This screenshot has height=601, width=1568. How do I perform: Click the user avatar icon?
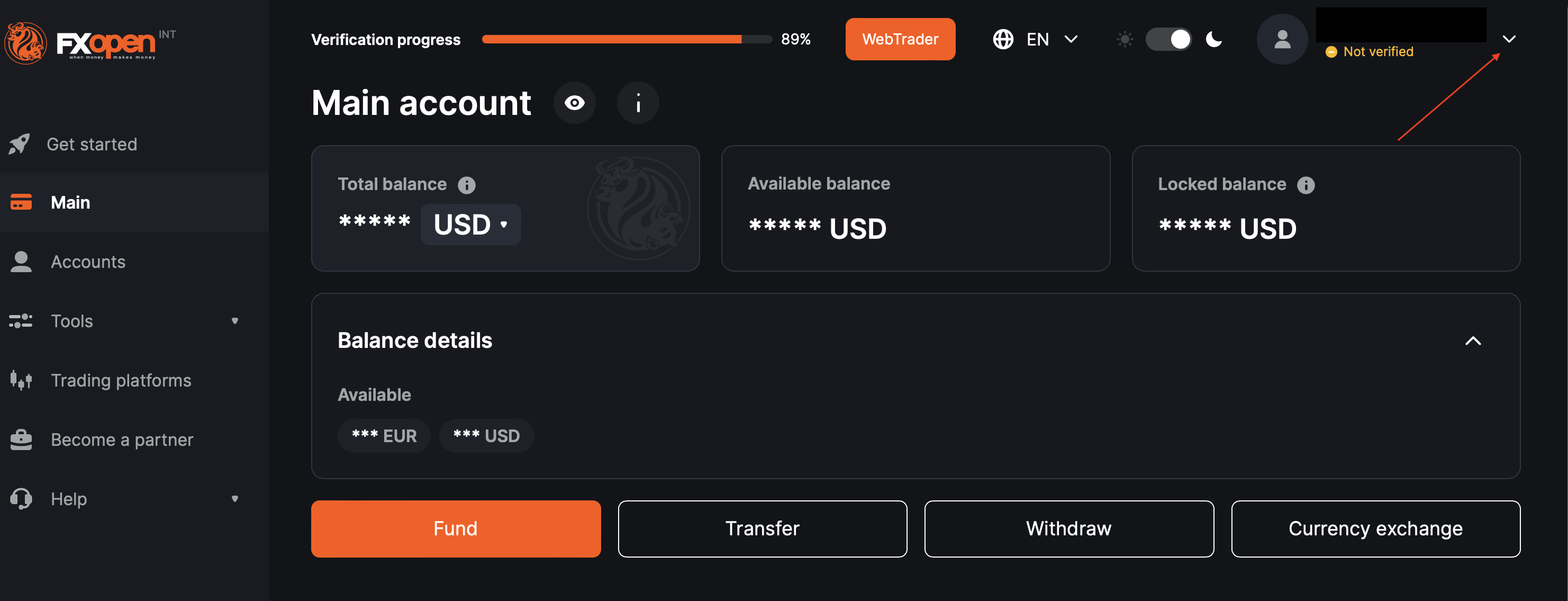pyautogui.click(x=1282, y=40)
